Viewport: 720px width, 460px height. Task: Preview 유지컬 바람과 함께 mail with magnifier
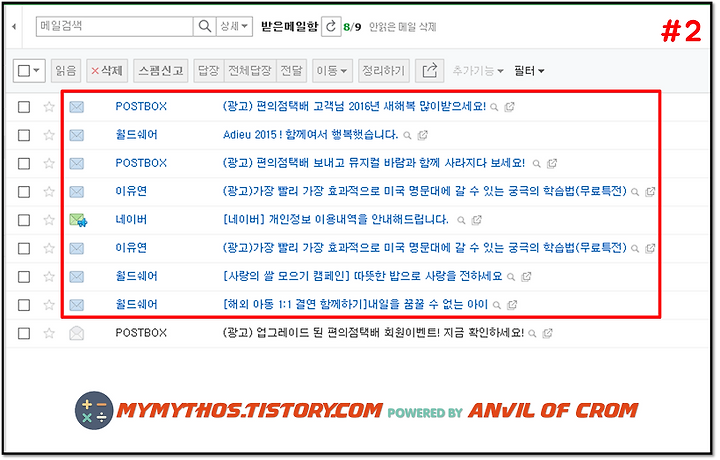pos(536,164)
